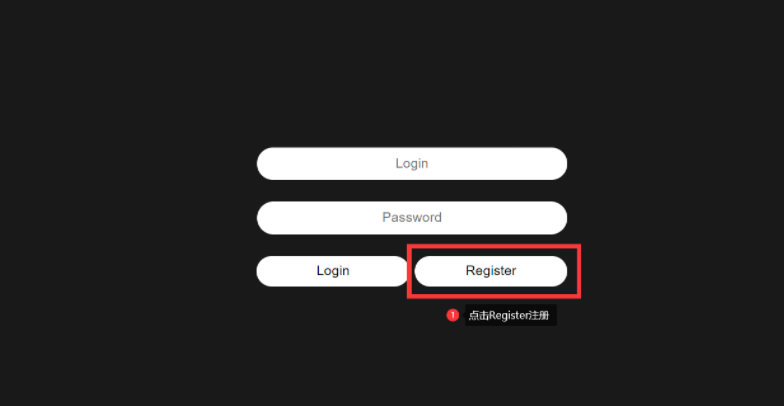Click the 'Password' placeholder text
Image resolution: width=784 pixels, height=406 pixels.
coord(412,218)
